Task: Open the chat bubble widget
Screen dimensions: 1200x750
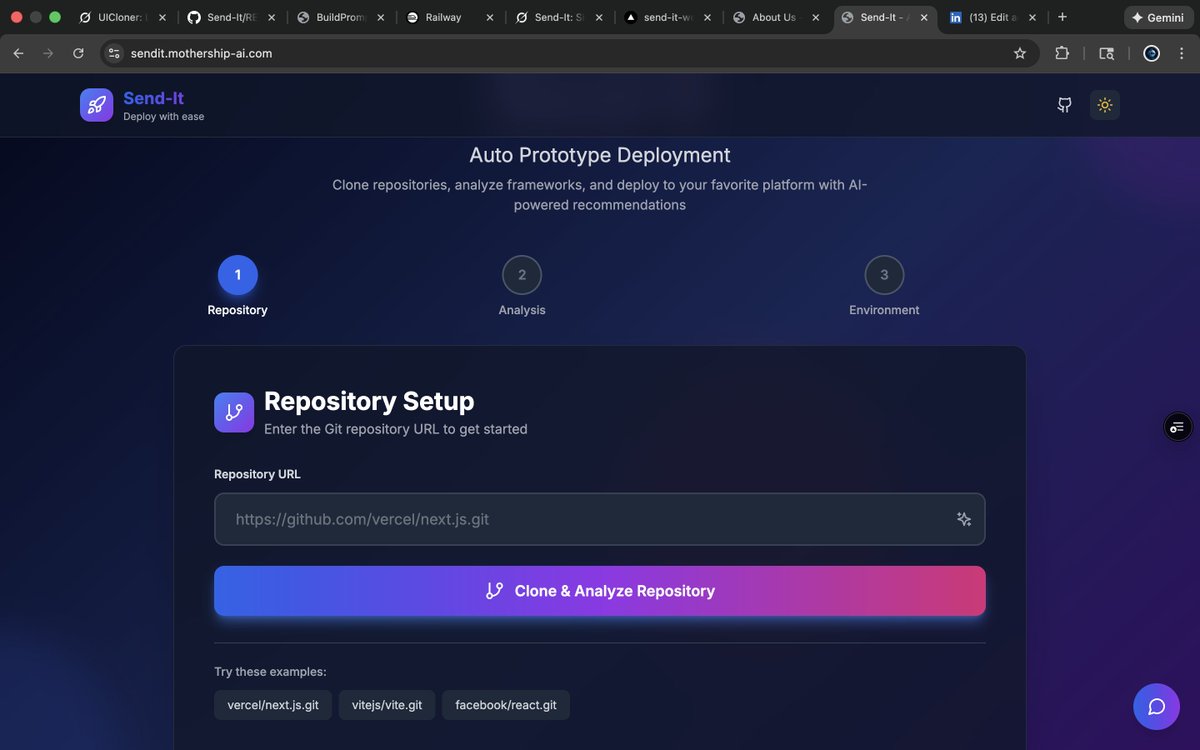Action: click(1156, 707)
